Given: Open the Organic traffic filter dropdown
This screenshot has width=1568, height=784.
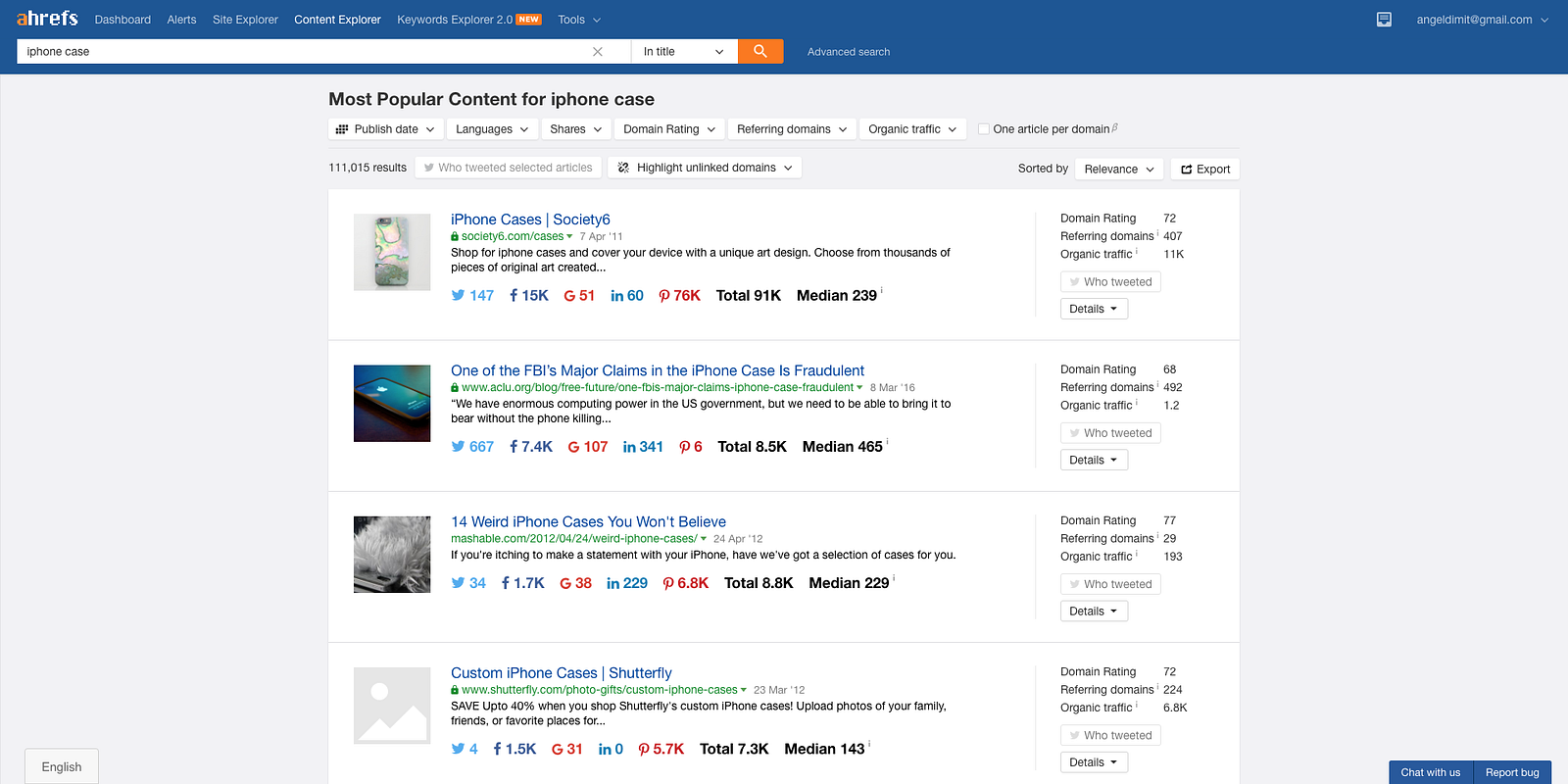Looking at the screenshot, I should (912, 129).
